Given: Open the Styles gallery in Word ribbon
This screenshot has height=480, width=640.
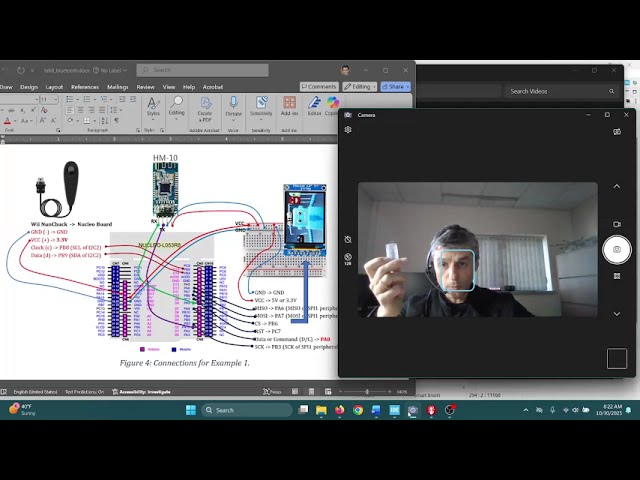Looking at the screenshot, I should (153, 108).
